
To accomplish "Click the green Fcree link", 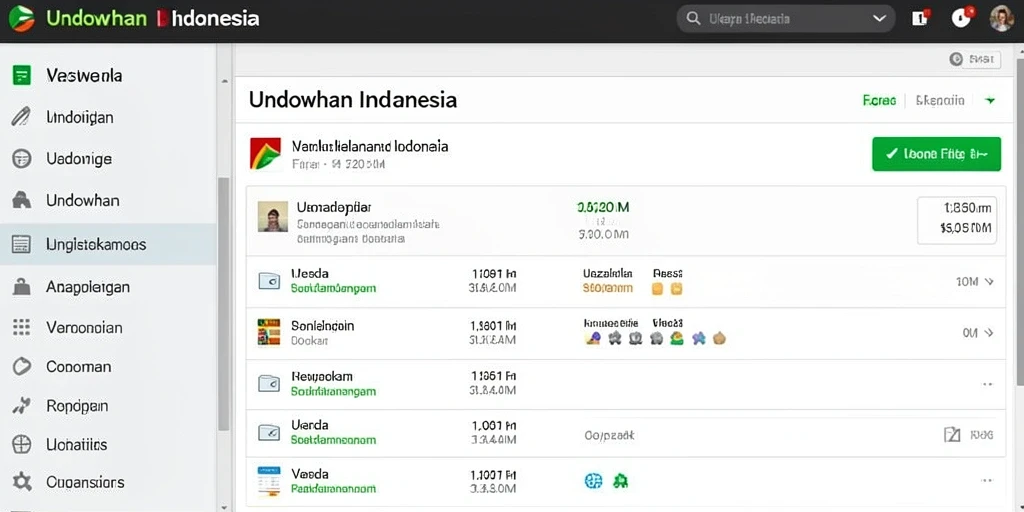I will (879, 101).
